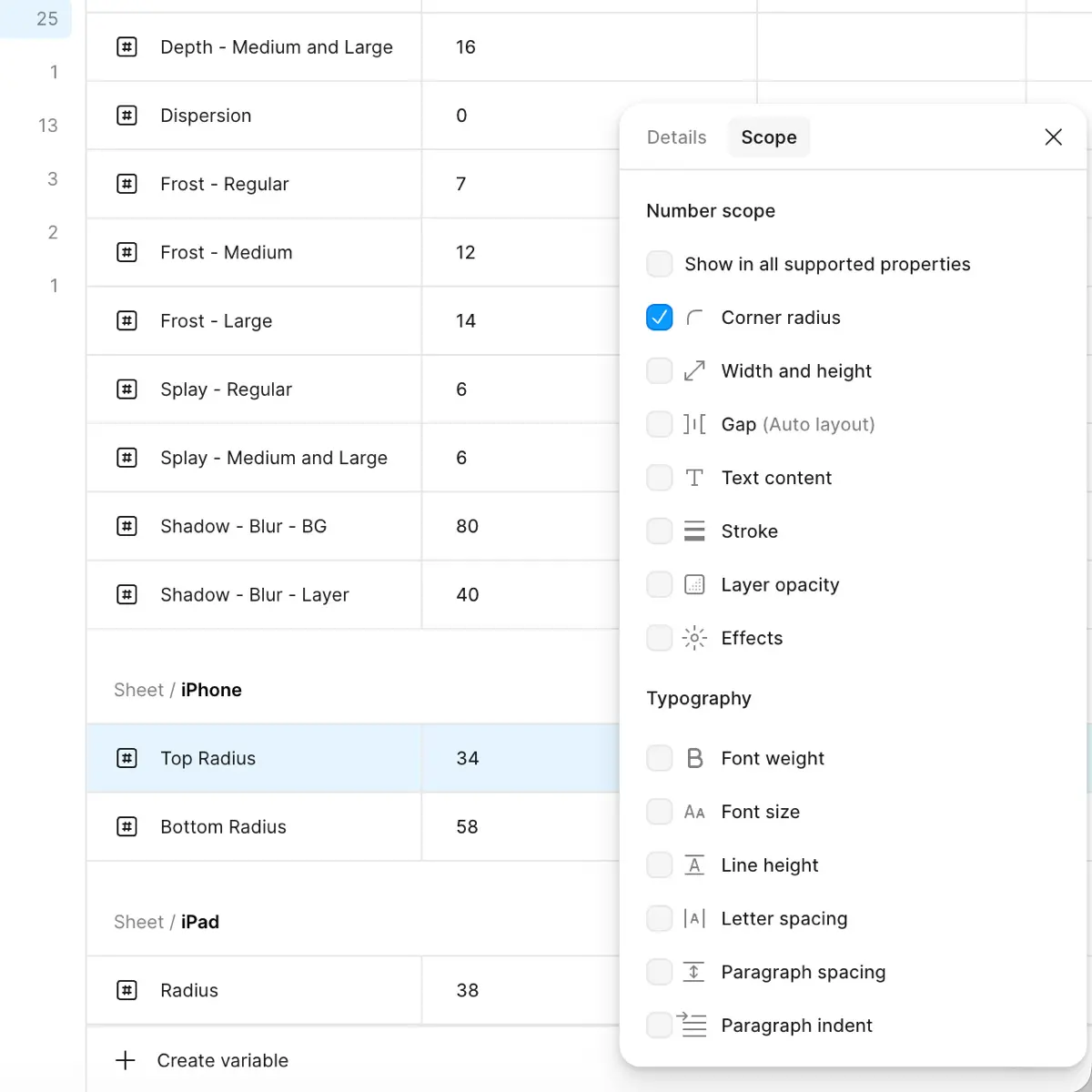This screenshot has width=1092, height=1092.
Task: Click number type icon beside Top Radius
Action: point(127,758)
